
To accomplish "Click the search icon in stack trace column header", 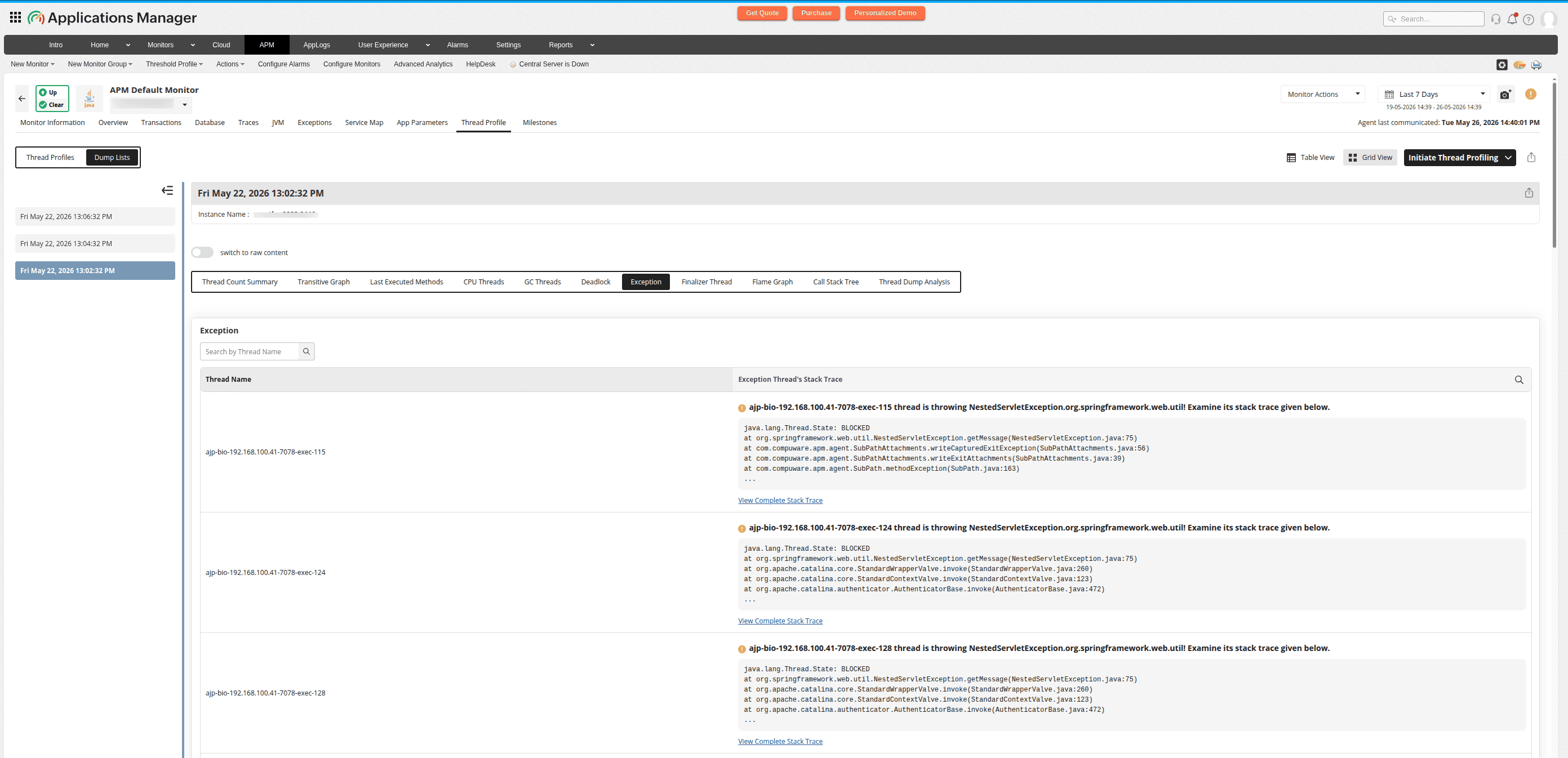I will click(x=1518, y=380).
